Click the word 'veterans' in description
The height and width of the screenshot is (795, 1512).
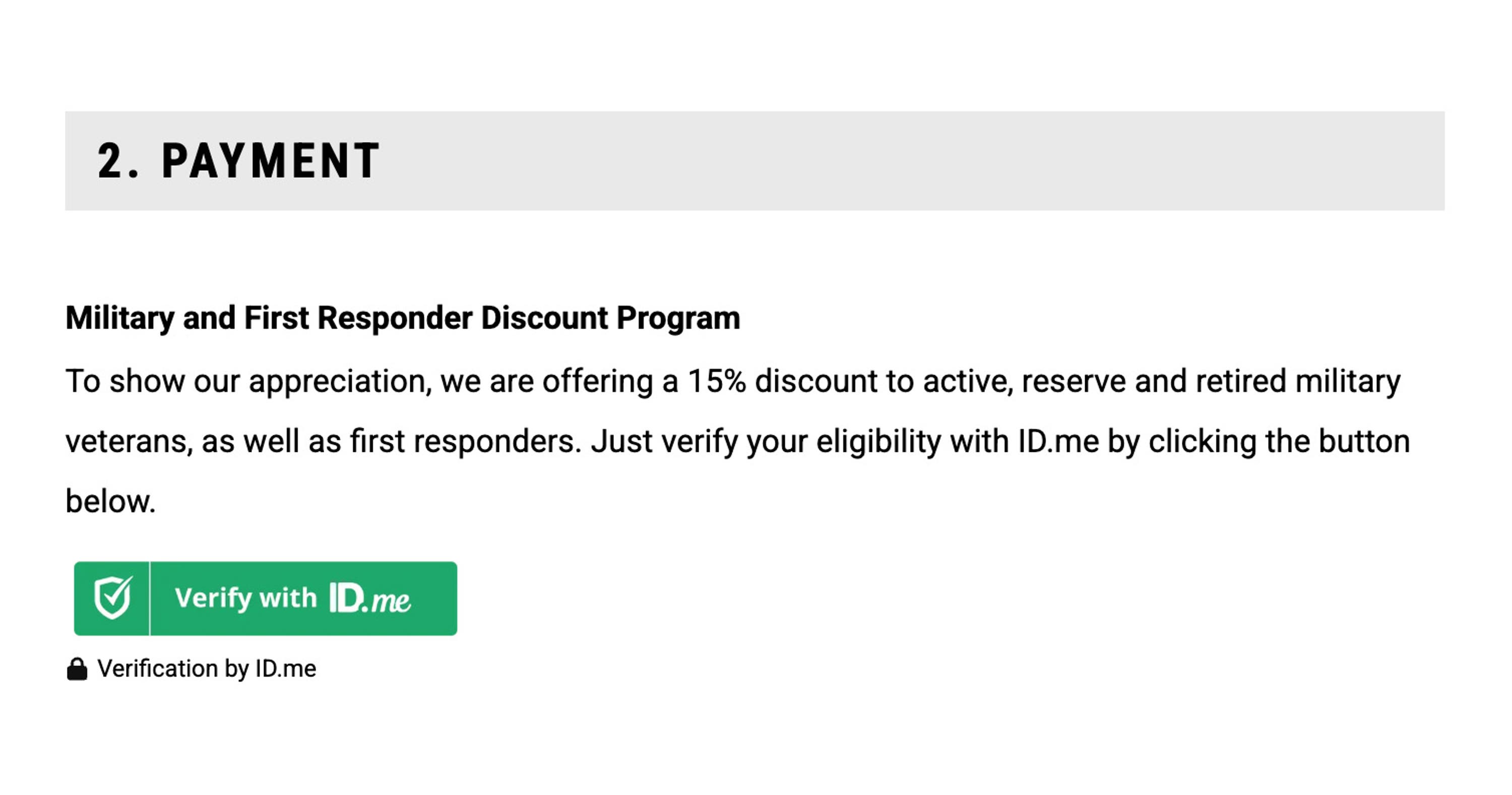(129, 442)
